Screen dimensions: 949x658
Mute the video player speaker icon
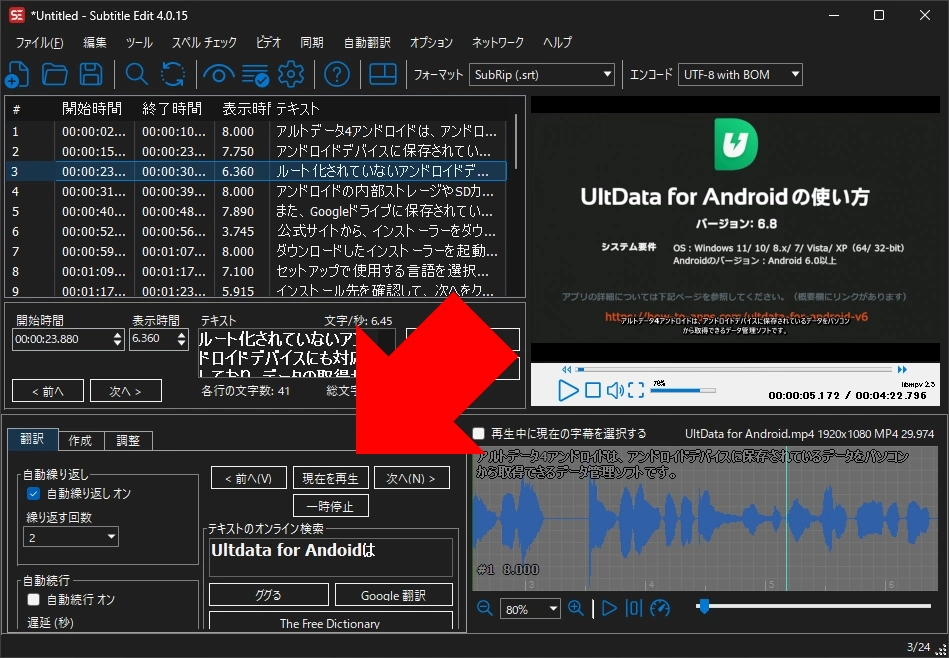615,390
